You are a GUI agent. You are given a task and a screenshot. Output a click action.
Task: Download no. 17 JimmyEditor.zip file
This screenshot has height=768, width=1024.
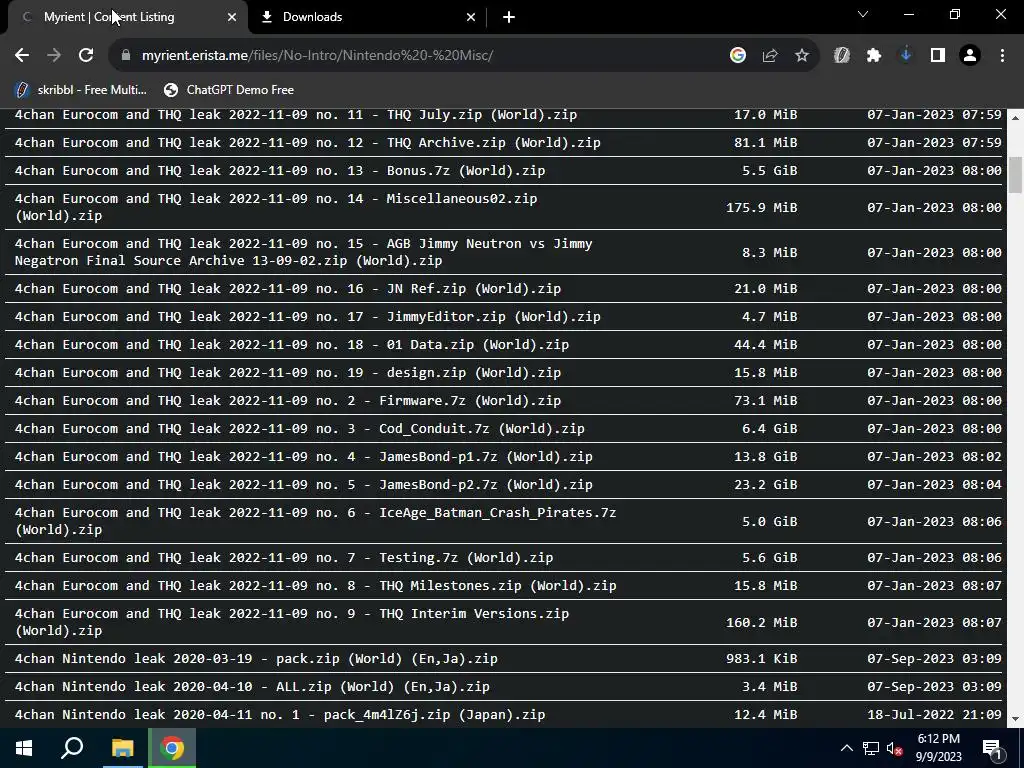(308, 317)
